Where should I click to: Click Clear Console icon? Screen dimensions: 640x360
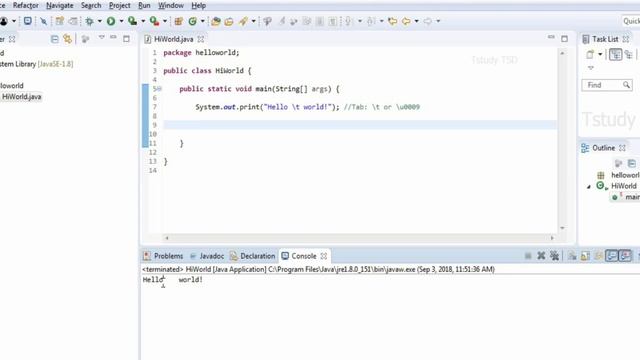[572, 256]
